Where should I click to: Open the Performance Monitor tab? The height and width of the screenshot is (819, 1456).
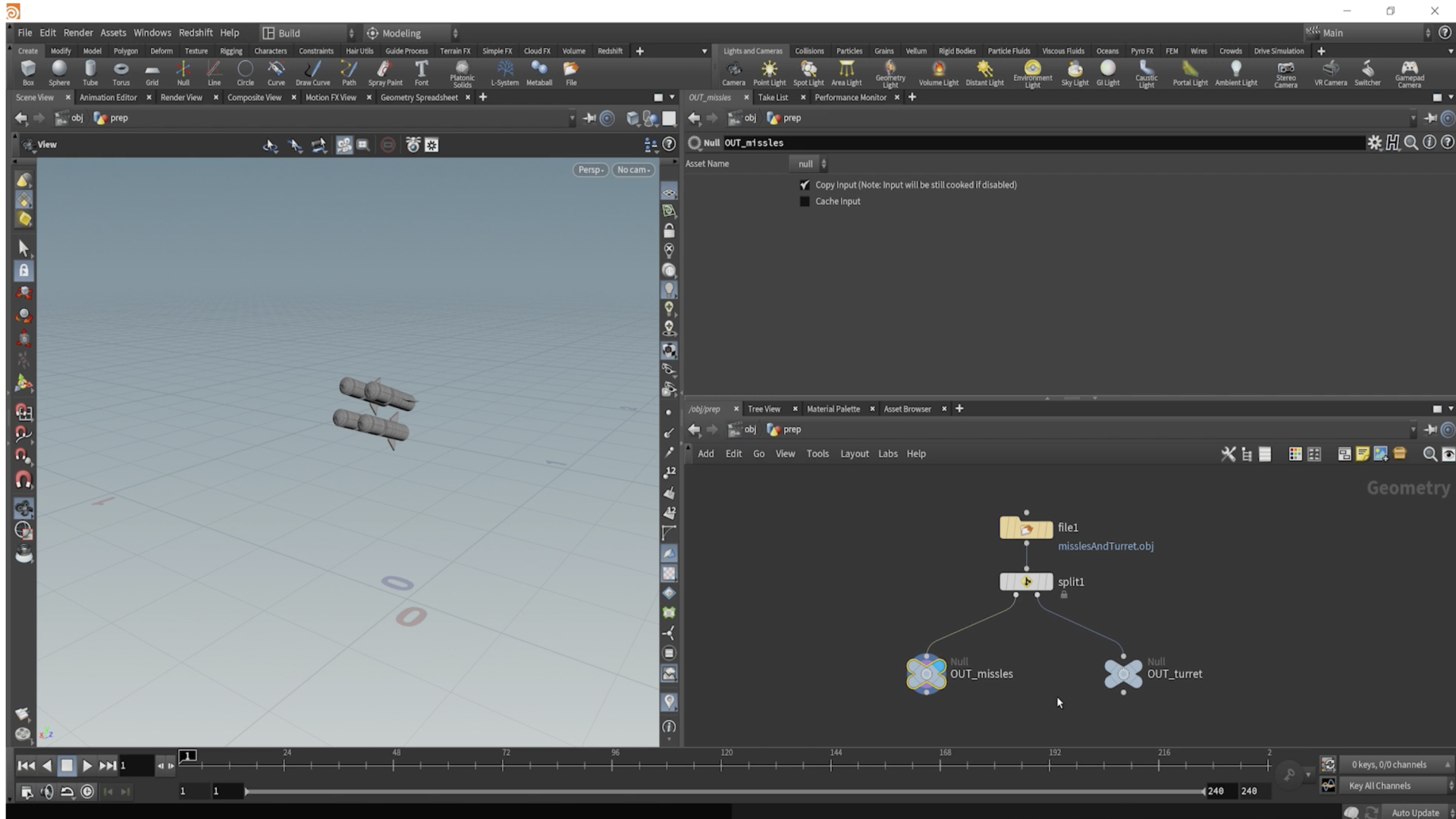[850, 97]
